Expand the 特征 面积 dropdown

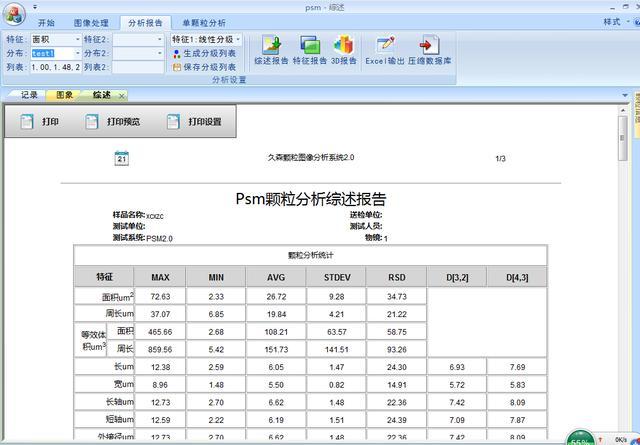(78, 40)
